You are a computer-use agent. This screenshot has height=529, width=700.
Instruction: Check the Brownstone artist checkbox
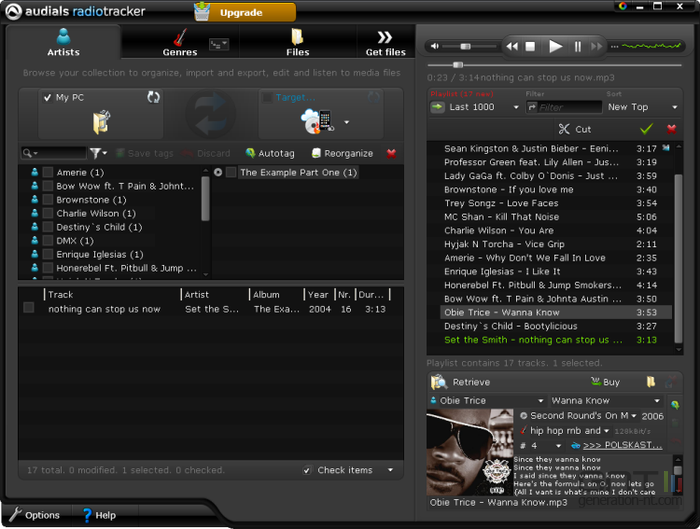pyautogui.click(x=48, y=200)
